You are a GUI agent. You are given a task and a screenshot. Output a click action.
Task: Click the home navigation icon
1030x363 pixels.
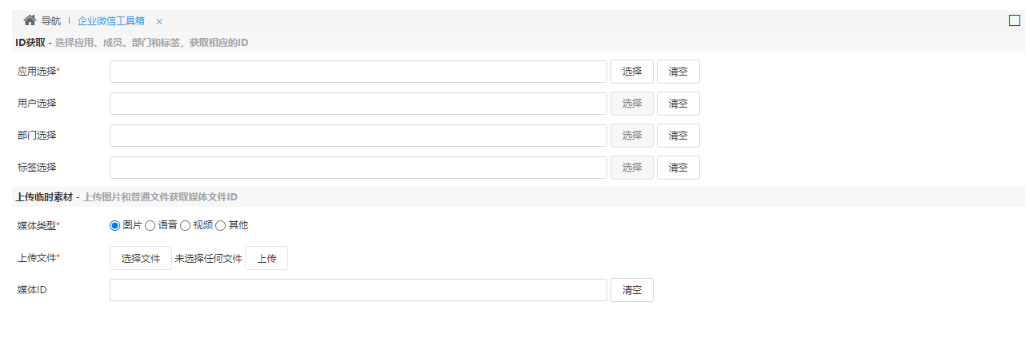(30, 20)
